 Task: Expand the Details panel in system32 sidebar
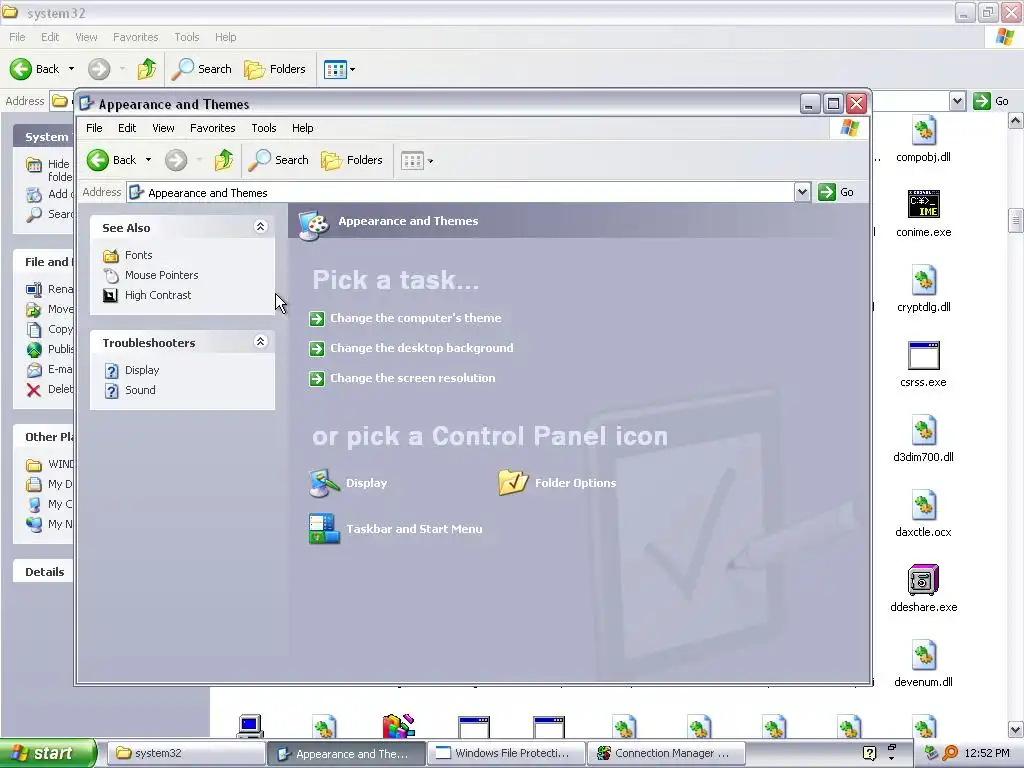tap(44, 571)
